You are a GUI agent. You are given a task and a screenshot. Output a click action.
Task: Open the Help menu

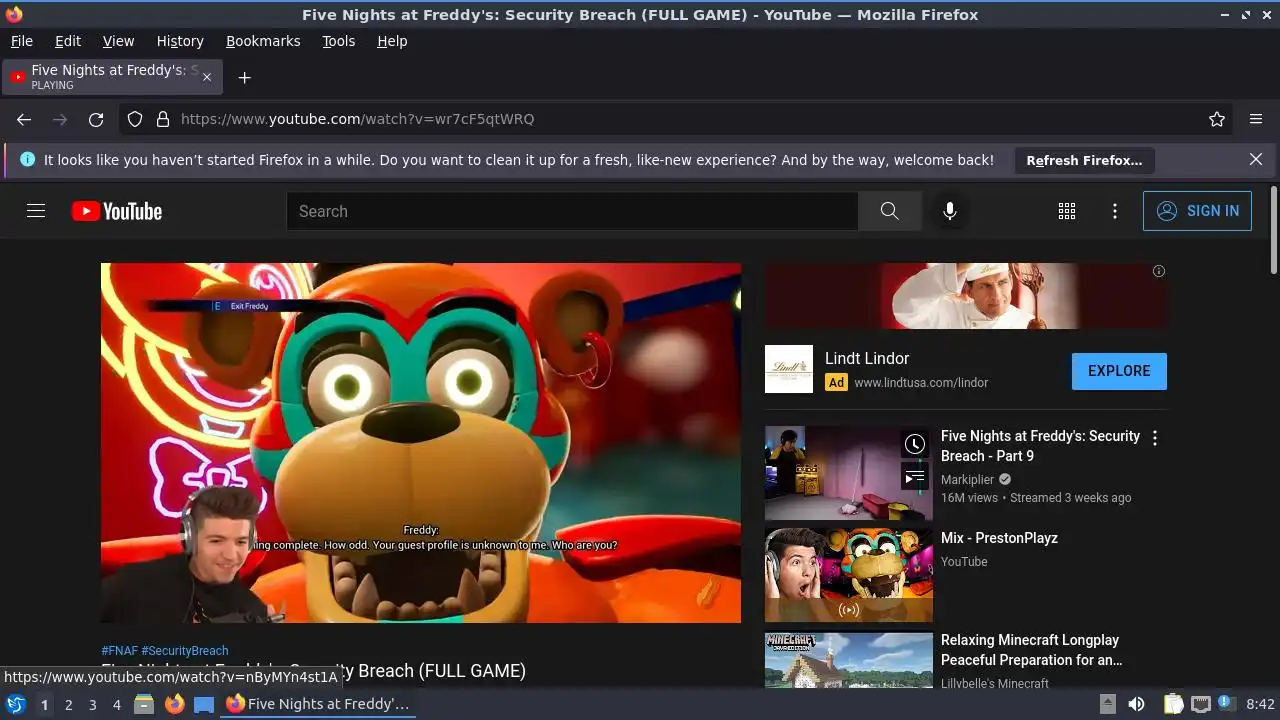[392, 41]
